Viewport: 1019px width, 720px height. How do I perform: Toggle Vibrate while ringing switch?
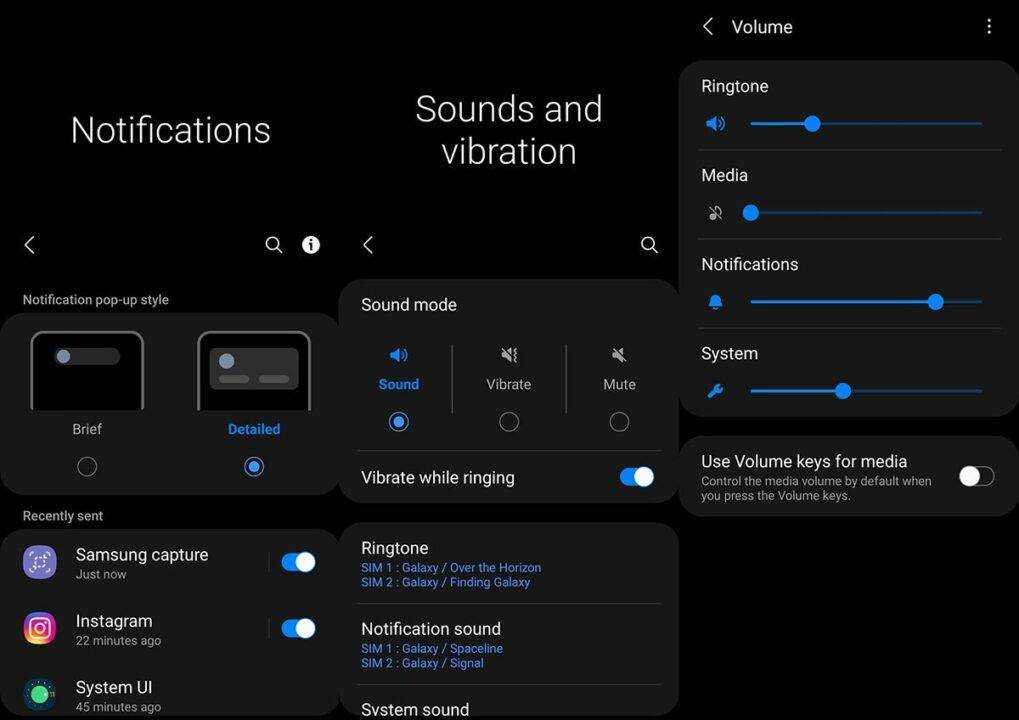point(636,477)
